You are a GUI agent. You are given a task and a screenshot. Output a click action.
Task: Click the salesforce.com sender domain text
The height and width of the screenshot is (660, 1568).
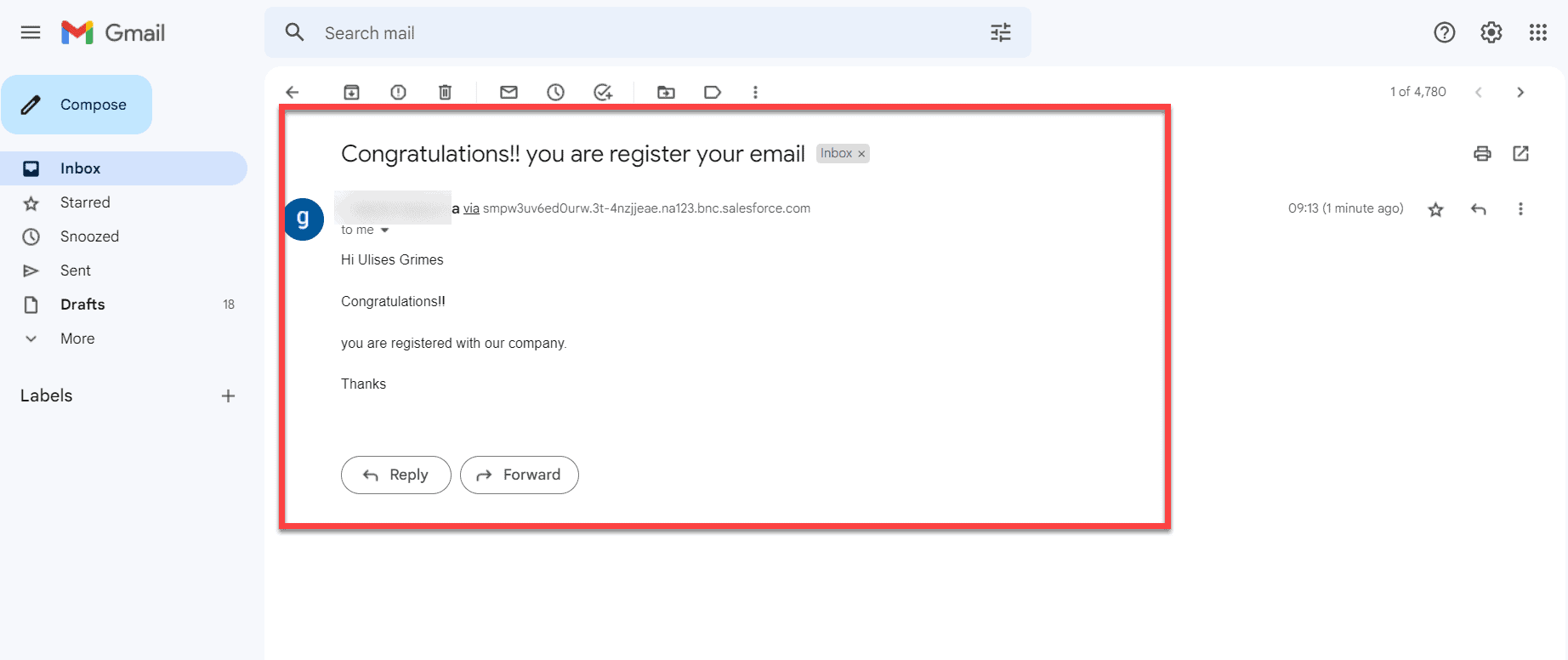coord(646,208)
